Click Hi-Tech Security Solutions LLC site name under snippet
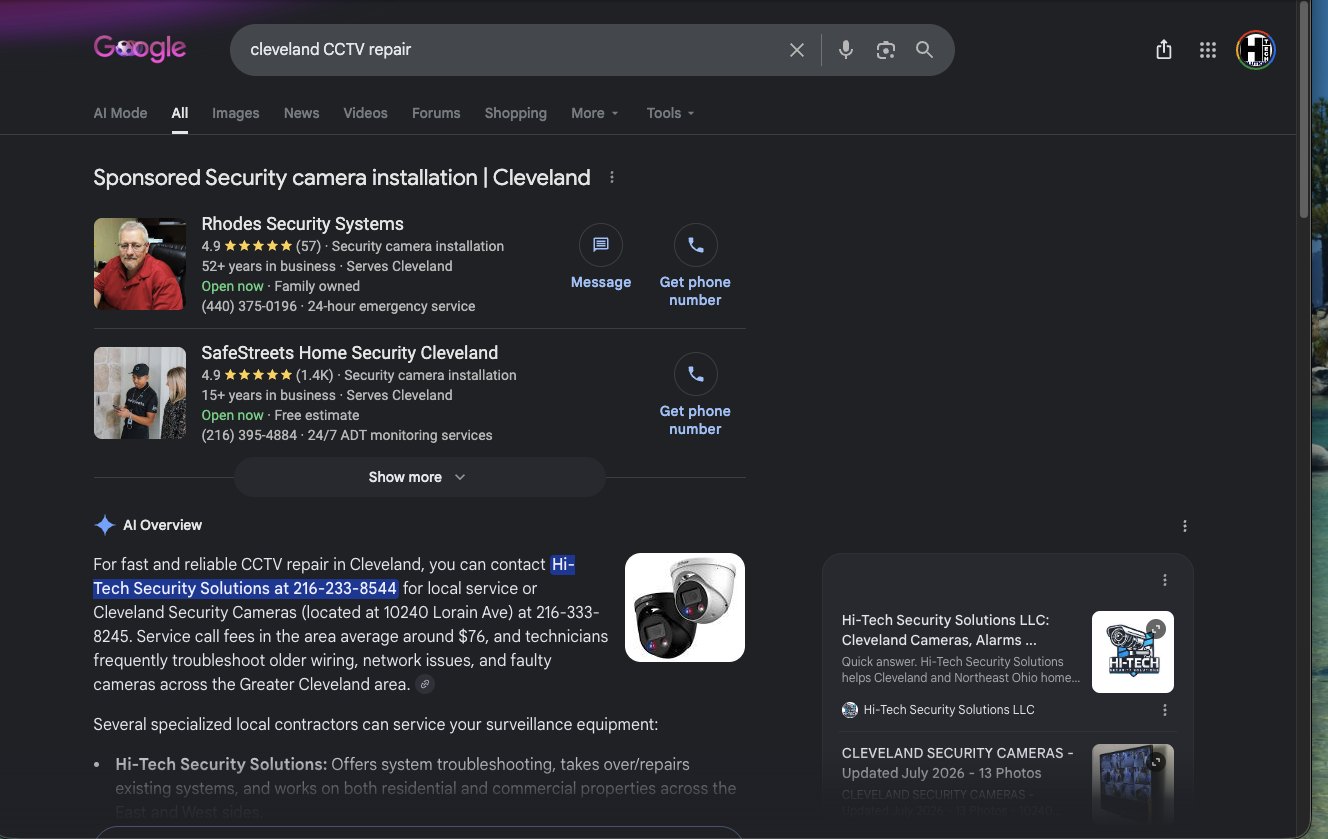 coord(949,710)
